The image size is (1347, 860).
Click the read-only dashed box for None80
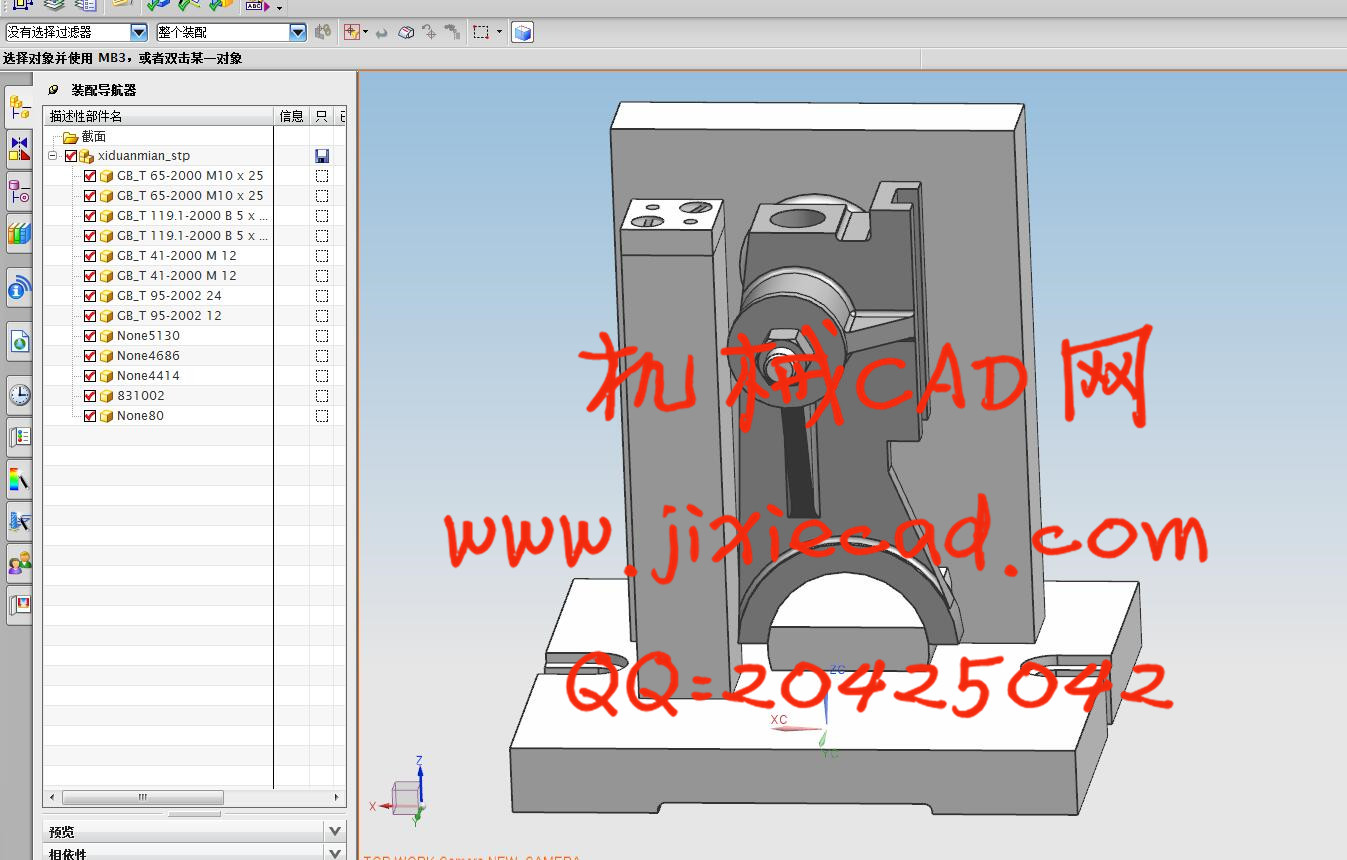[322, 416]
